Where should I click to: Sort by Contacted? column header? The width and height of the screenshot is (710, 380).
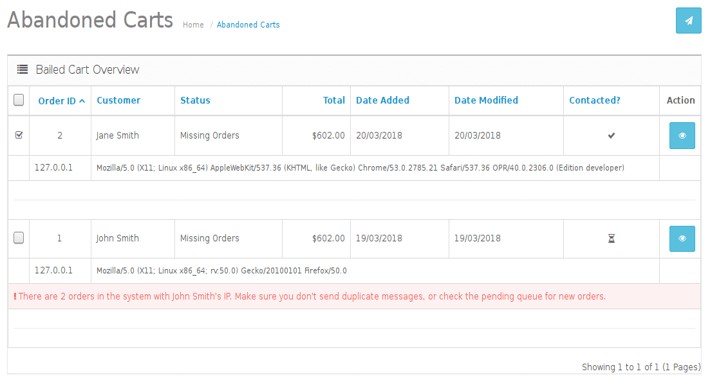[595, 100]
